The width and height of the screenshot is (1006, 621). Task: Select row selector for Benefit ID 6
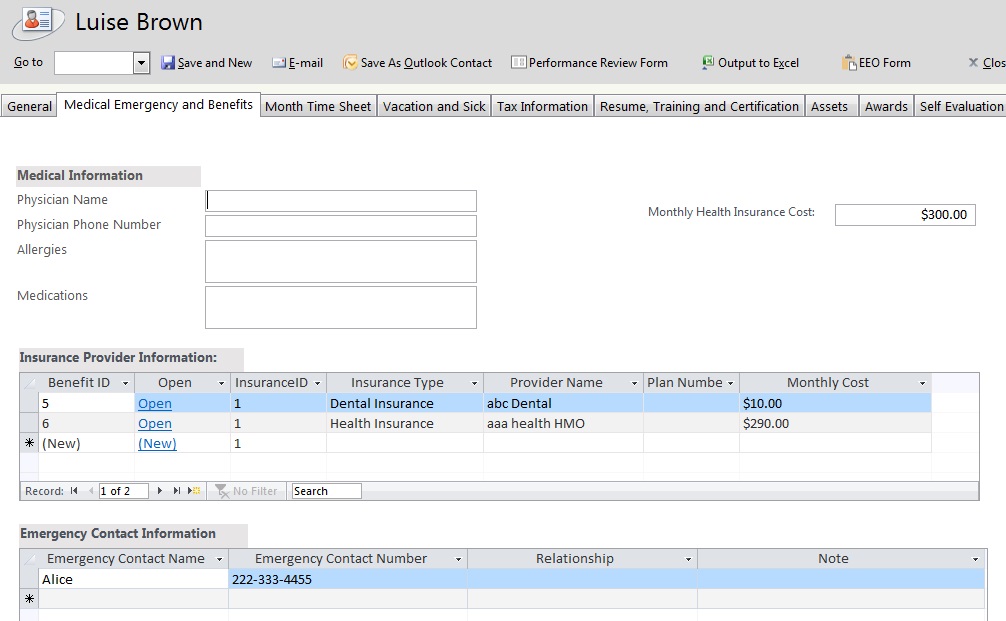click(x=30, y=423)
